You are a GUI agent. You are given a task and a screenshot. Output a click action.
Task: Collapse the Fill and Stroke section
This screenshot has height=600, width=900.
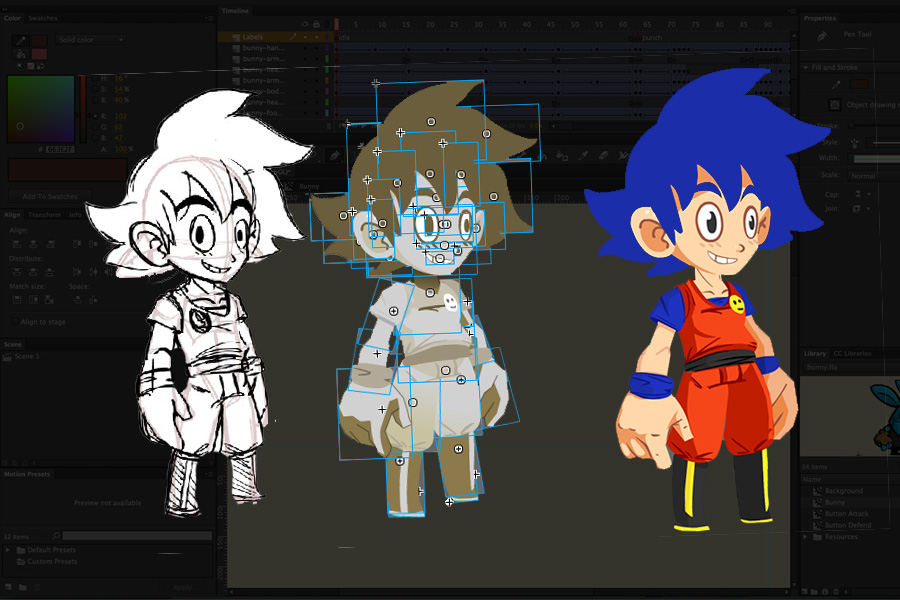coord(806,68)
